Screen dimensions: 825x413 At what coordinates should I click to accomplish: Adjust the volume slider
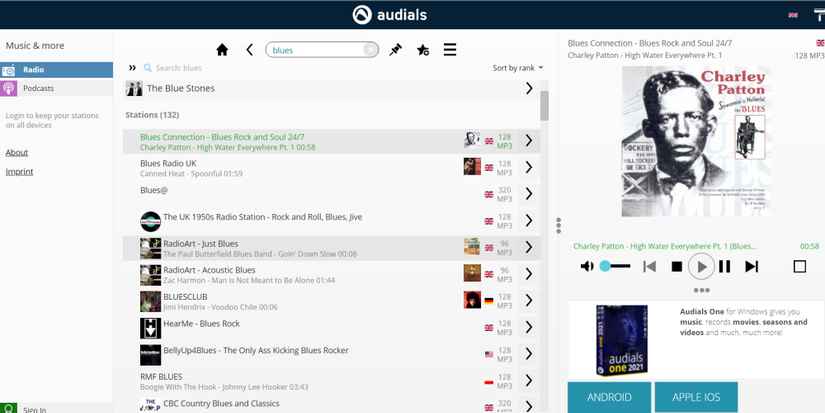[x=615, y=266]
